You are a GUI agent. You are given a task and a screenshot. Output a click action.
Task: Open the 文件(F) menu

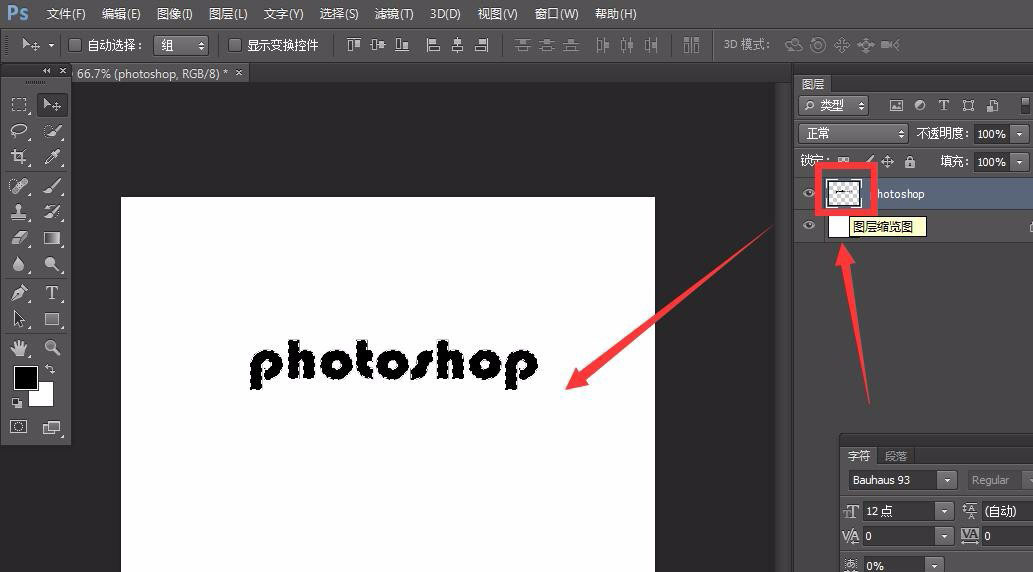[x=66, y=13]
